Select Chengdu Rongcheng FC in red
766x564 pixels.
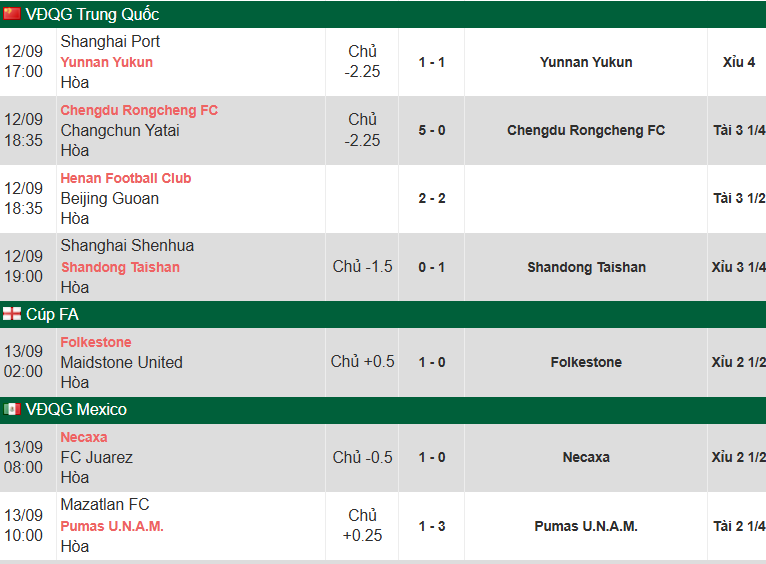[x=139, y=110]
